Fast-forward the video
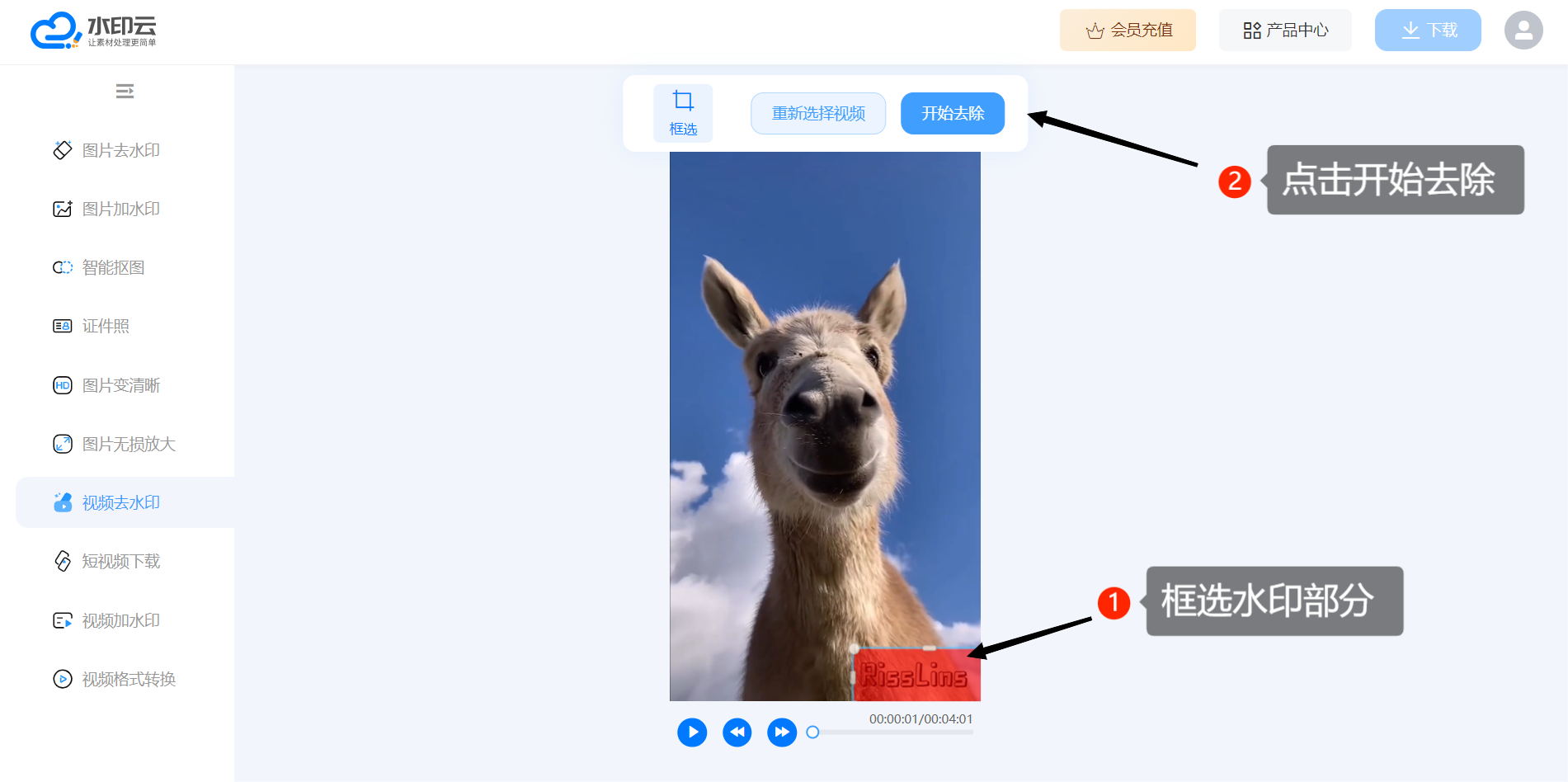 [782, 732]
